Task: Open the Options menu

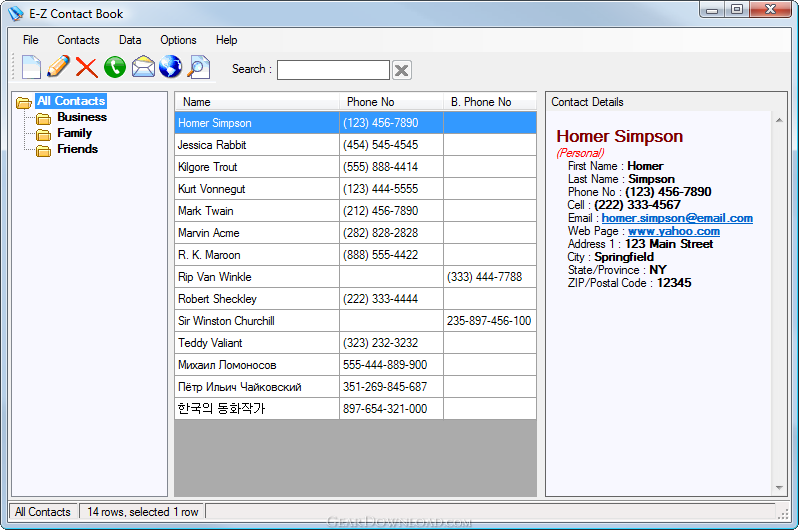Action: (178, 40)
